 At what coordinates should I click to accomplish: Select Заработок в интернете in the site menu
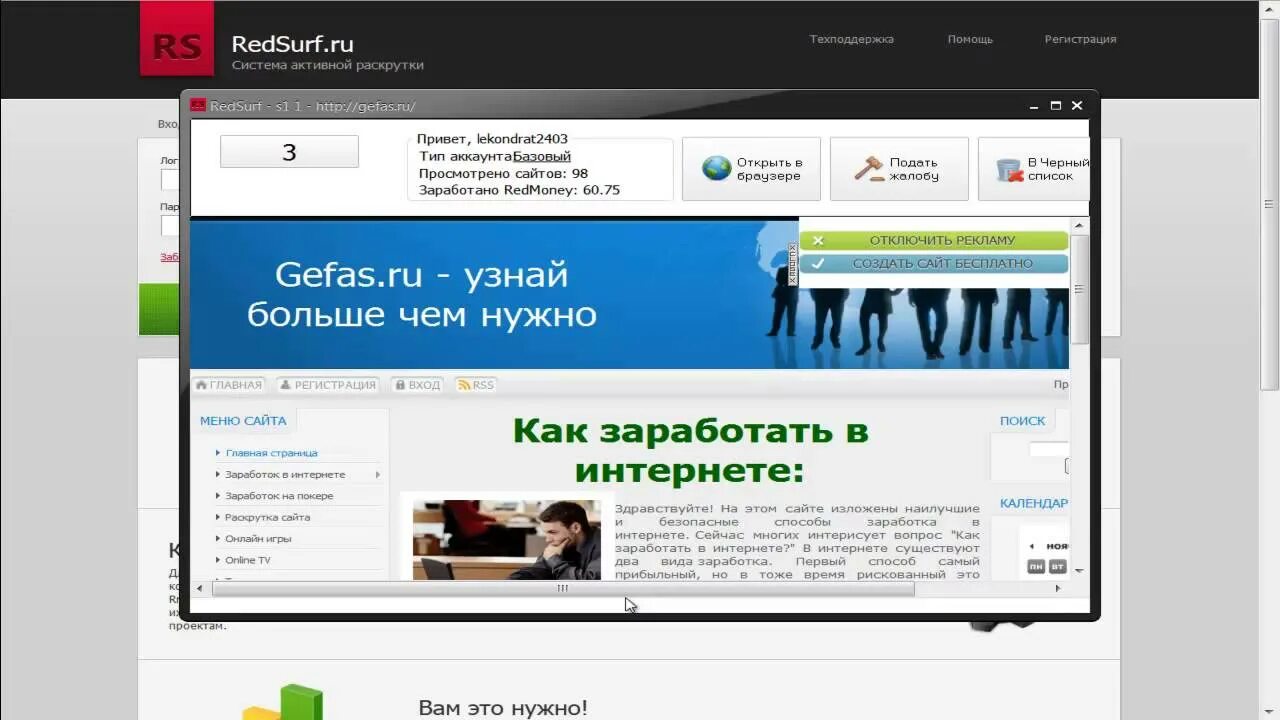(x=285, y=475)
